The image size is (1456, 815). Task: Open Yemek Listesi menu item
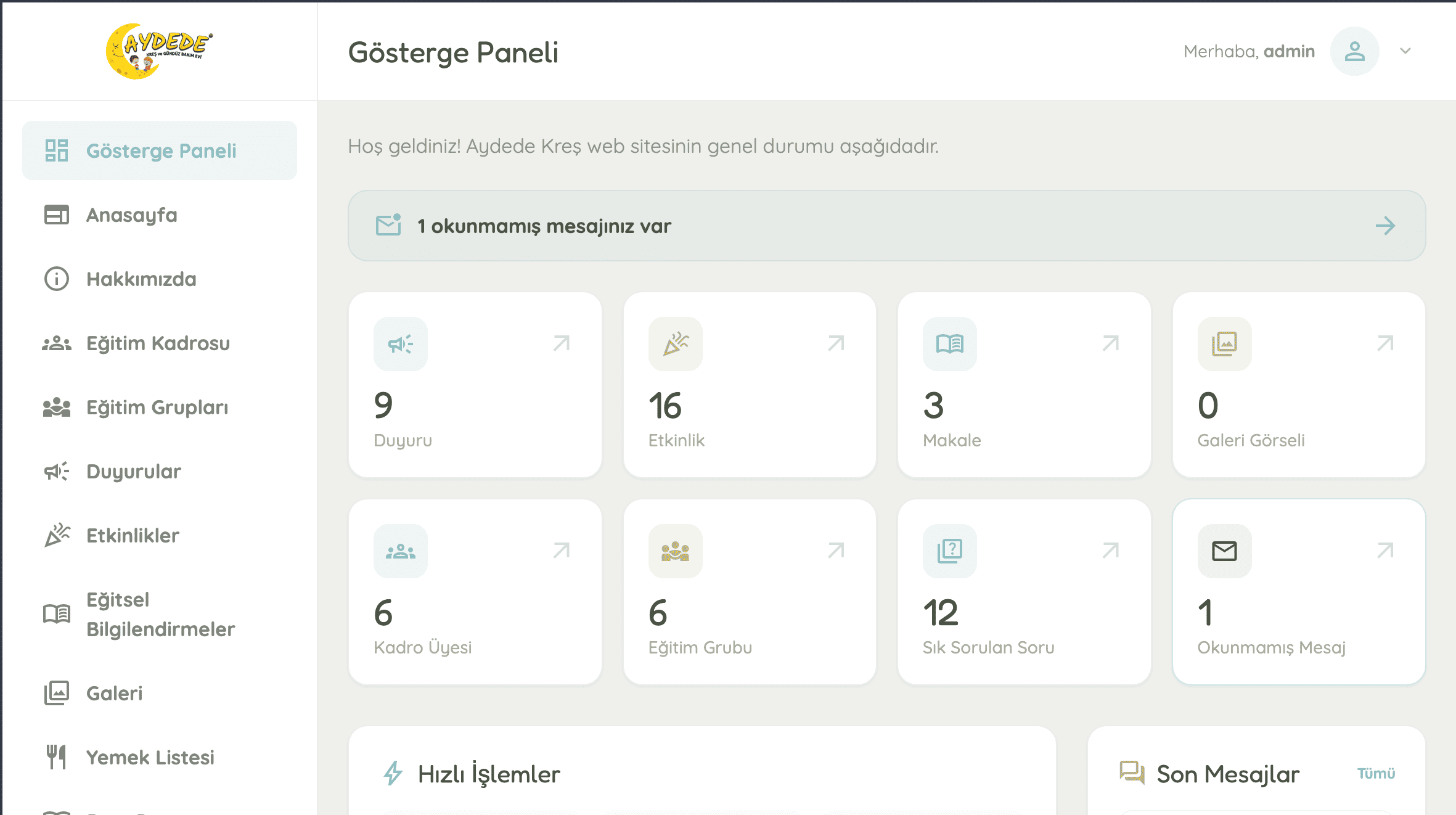pos(160,757)
